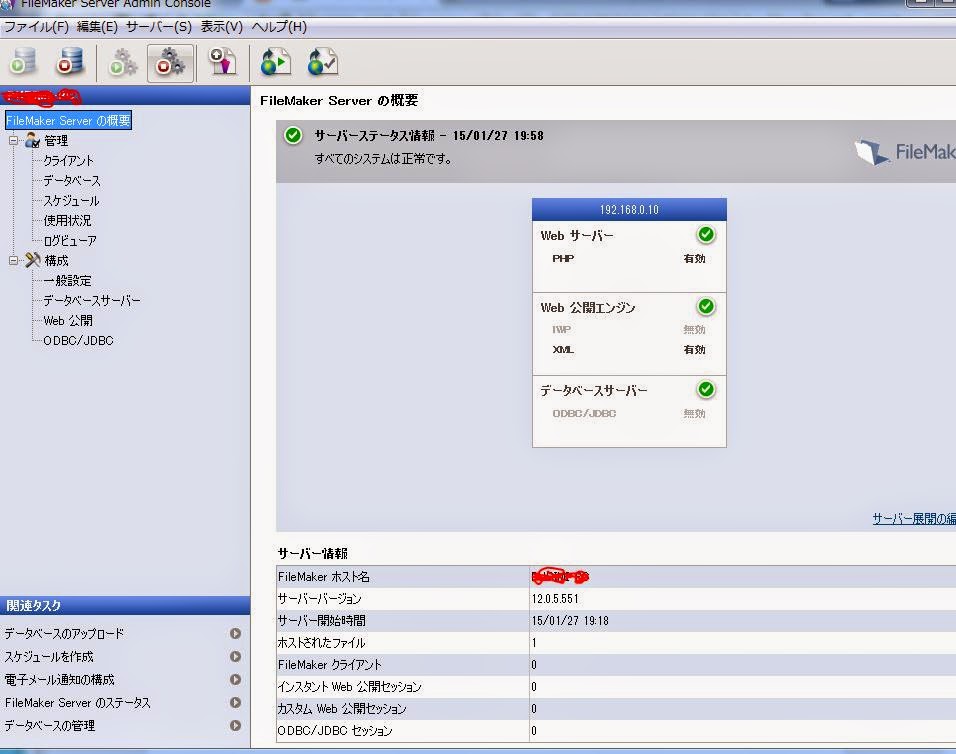This screenshot has width=956, height=754.
Task: Click the 構成 tools icon in tree
Action: pos(32,260)
